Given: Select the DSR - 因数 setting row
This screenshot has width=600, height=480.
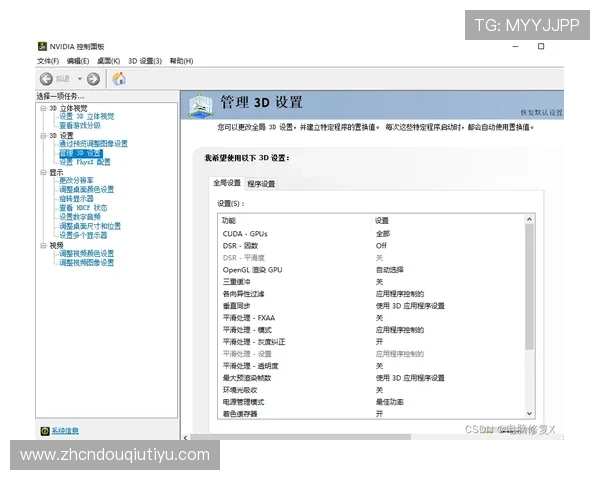Looking at the screenshot, I should [371, 246].
